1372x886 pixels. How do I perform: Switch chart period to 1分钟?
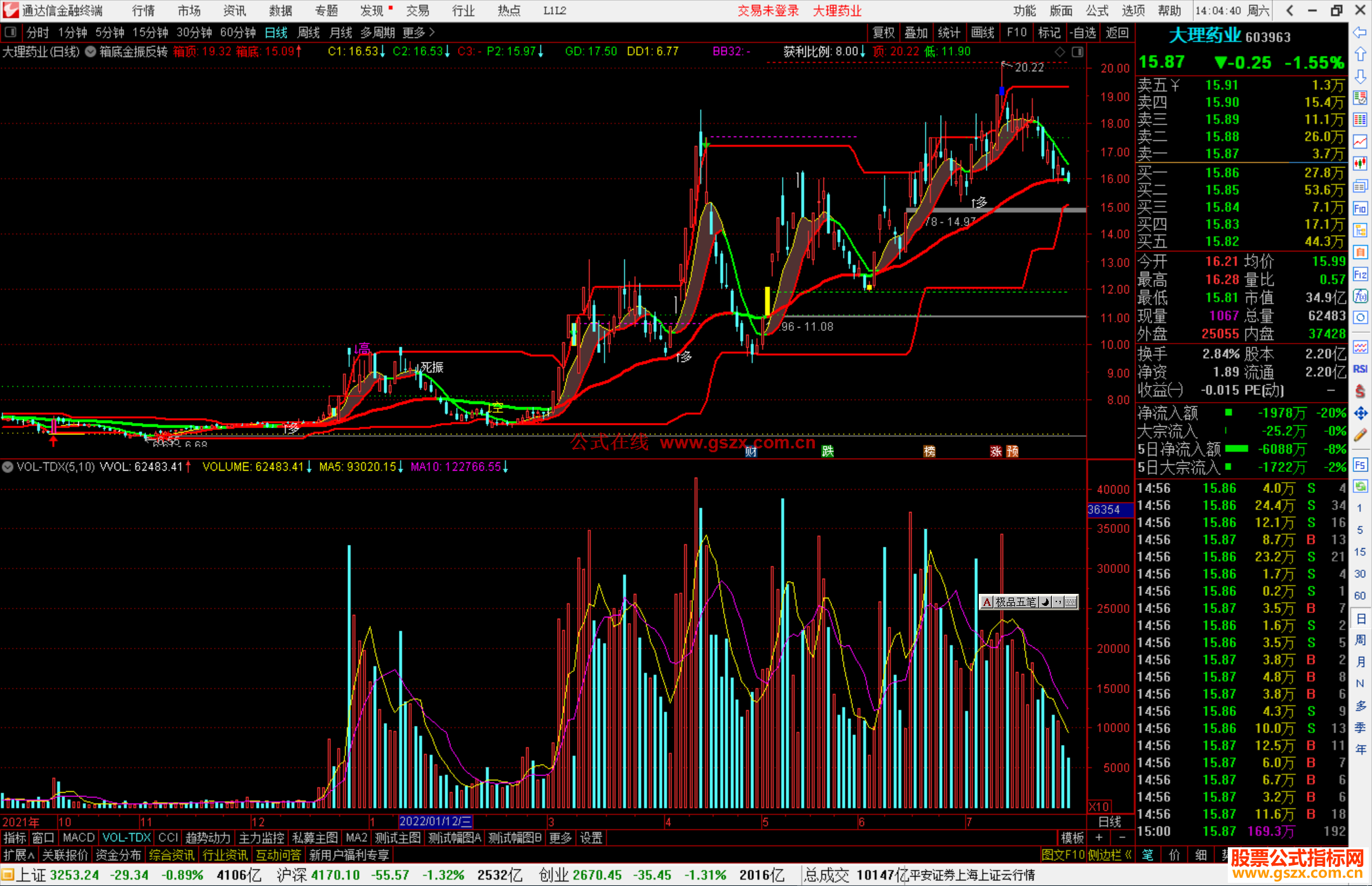[x=72, y=32]
